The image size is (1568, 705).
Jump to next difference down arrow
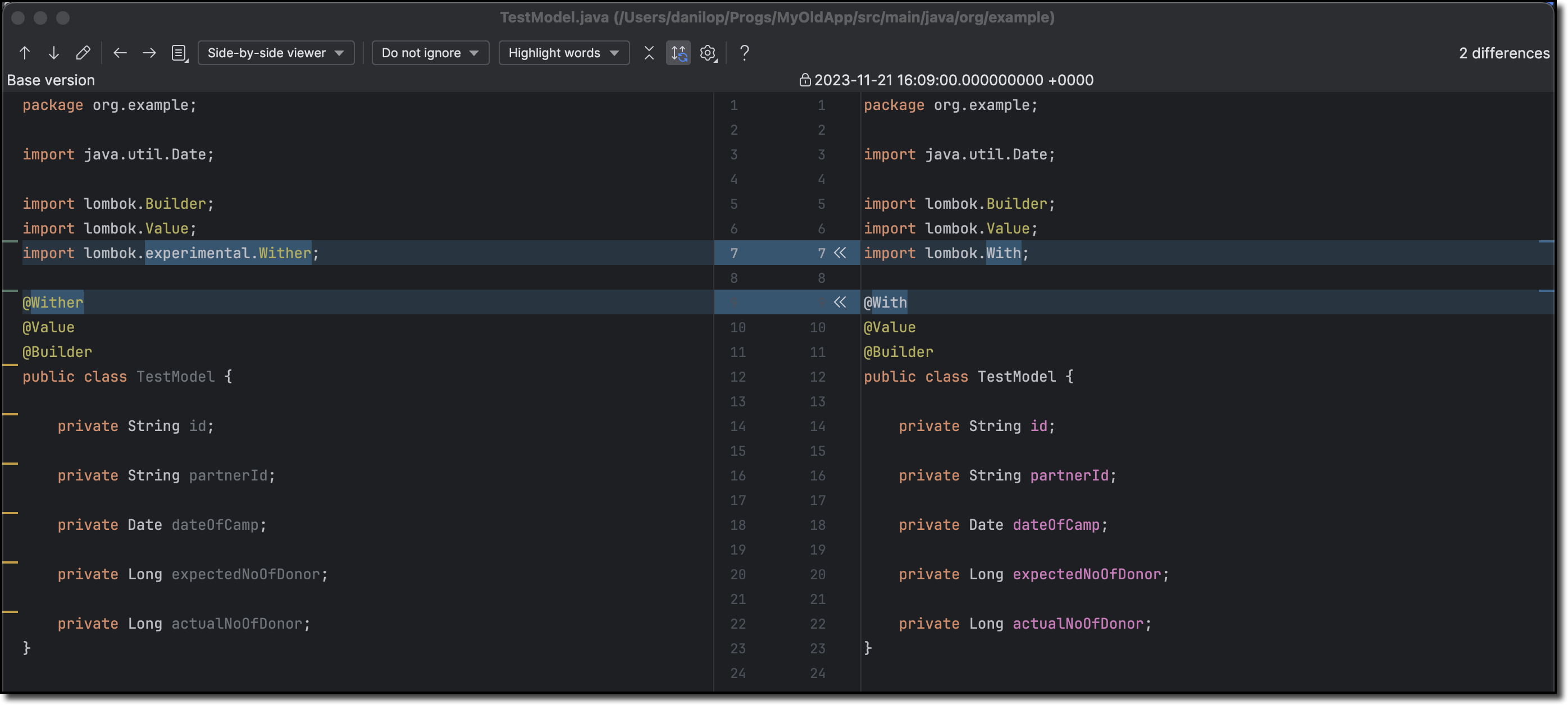[x=53, y=53]
